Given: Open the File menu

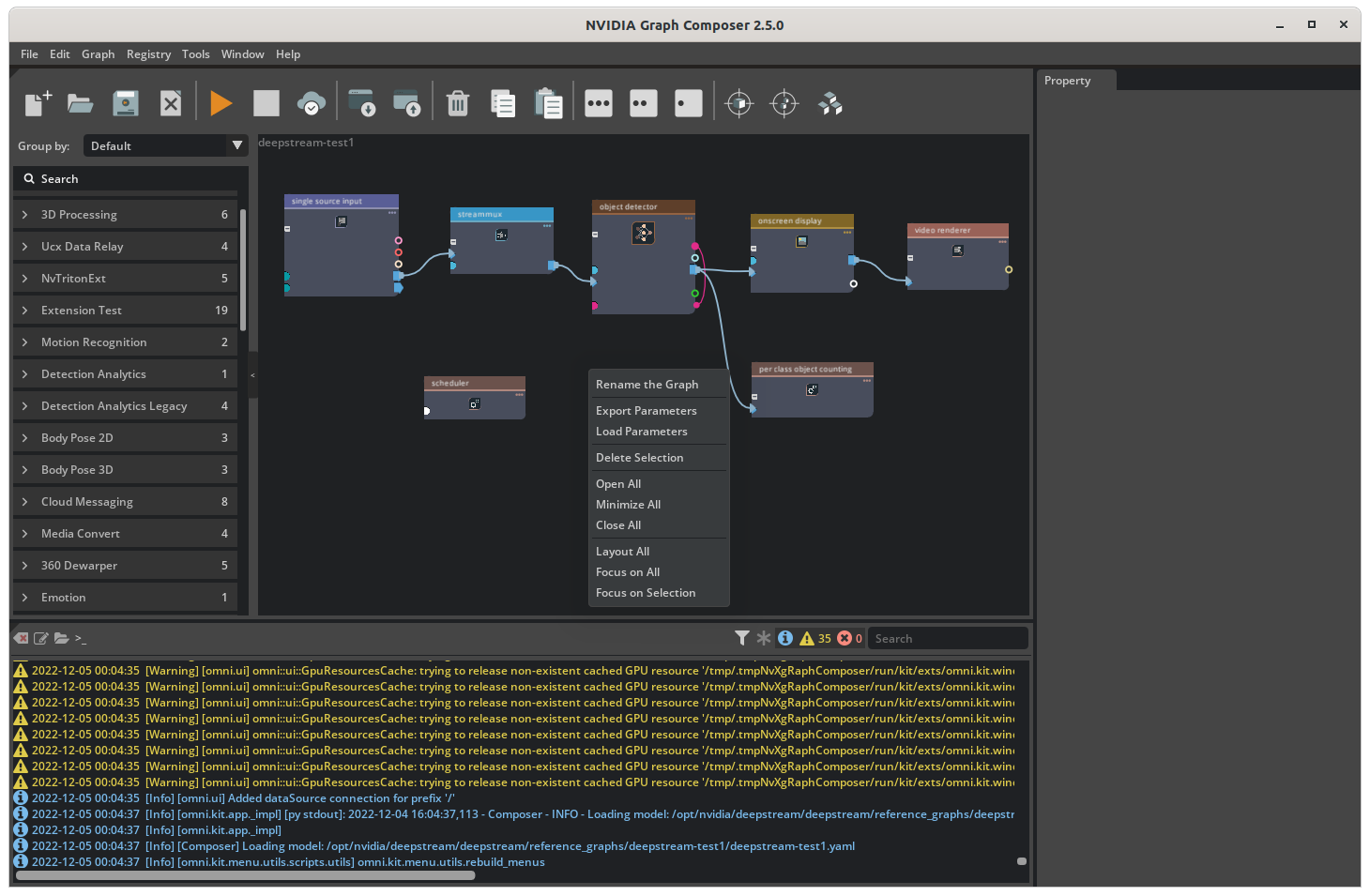Looking at the screenshot, I should pos(29,54).
